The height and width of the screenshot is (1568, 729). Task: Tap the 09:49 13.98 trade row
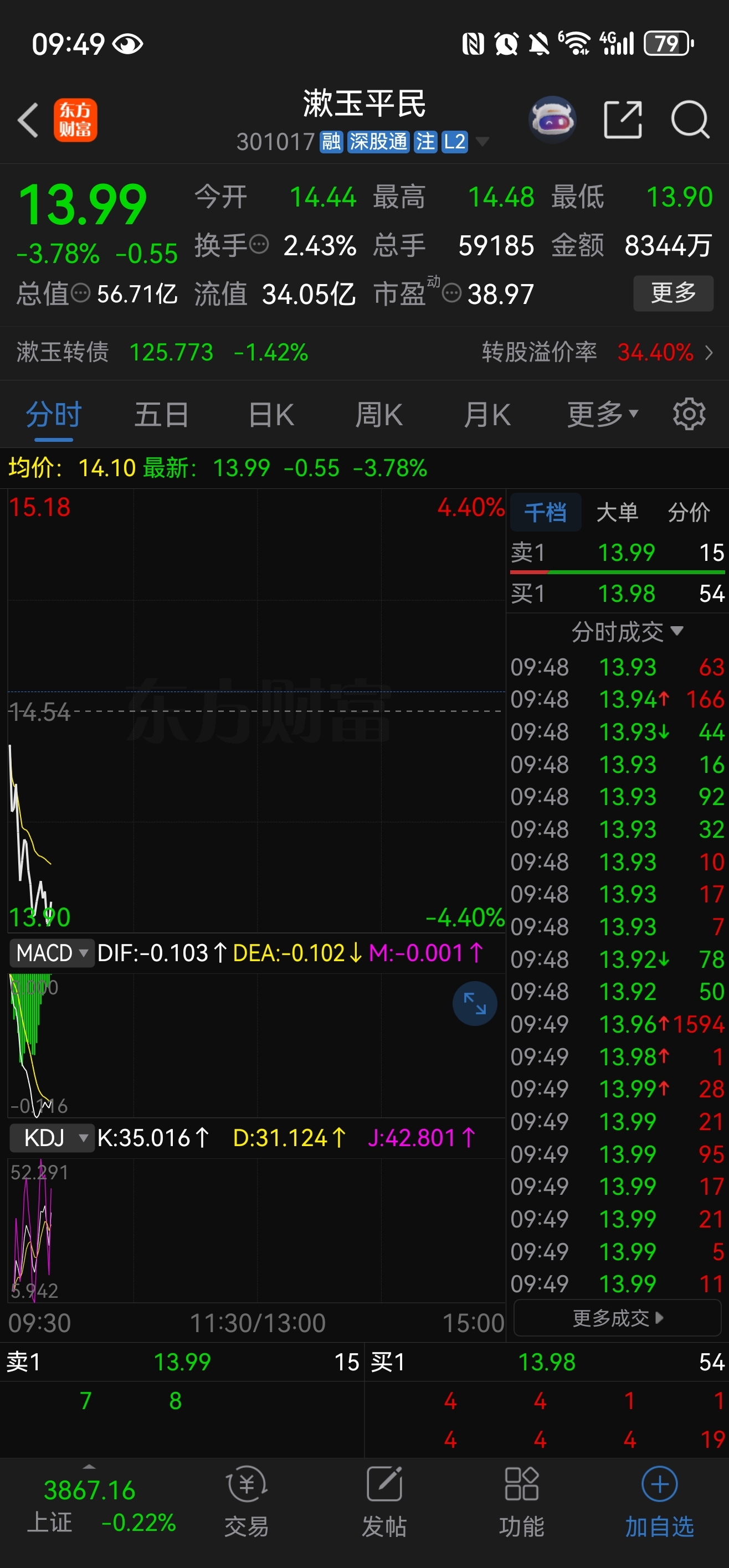[x=618, y=1056]
